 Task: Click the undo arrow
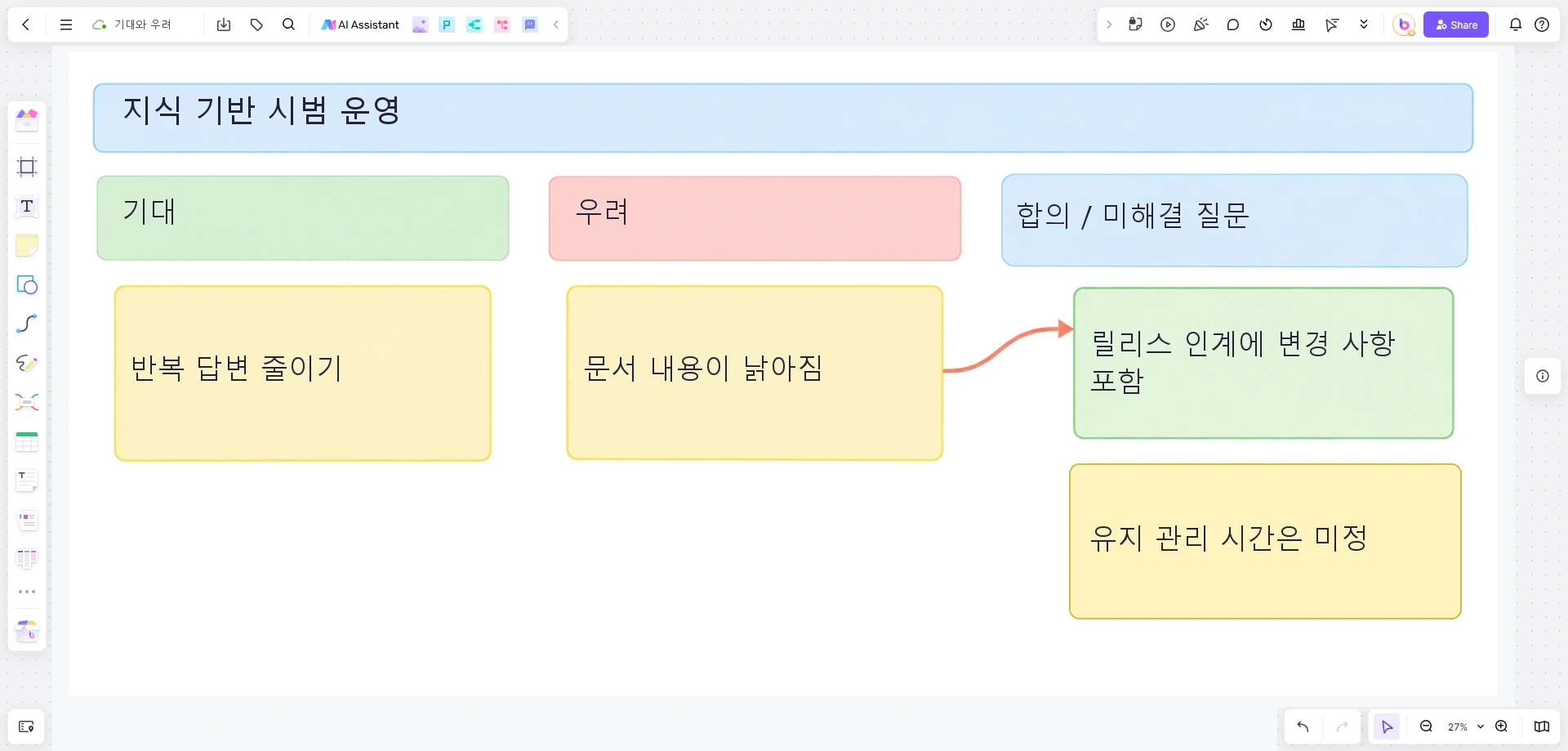click(x=1303, y=726)
